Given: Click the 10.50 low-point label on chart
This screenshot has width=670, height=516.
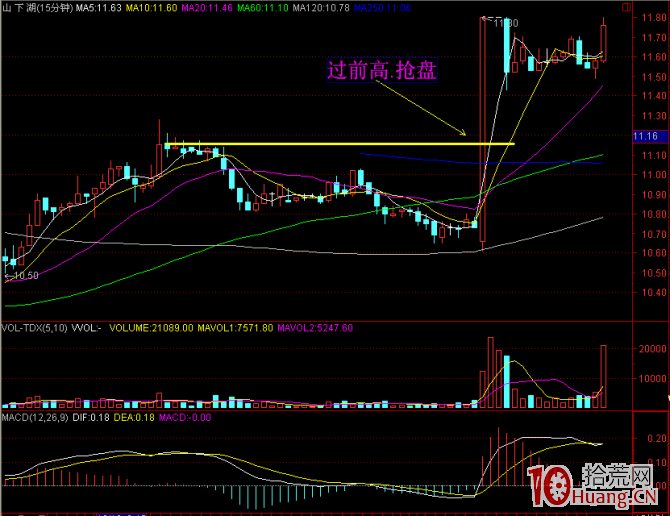Looking at the screenshot, I should 26,276.
